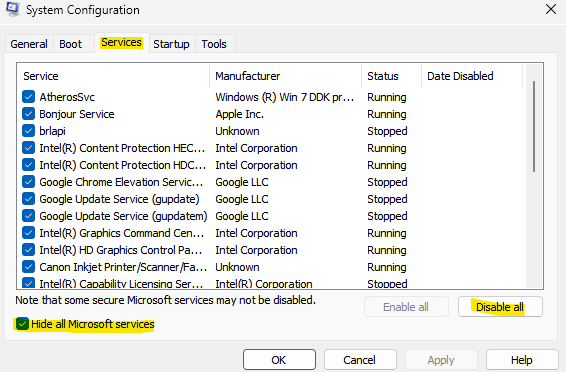Click the System Configuration title bar icon
This screenshot has height=372, width=566.
[x=12, y=9]
